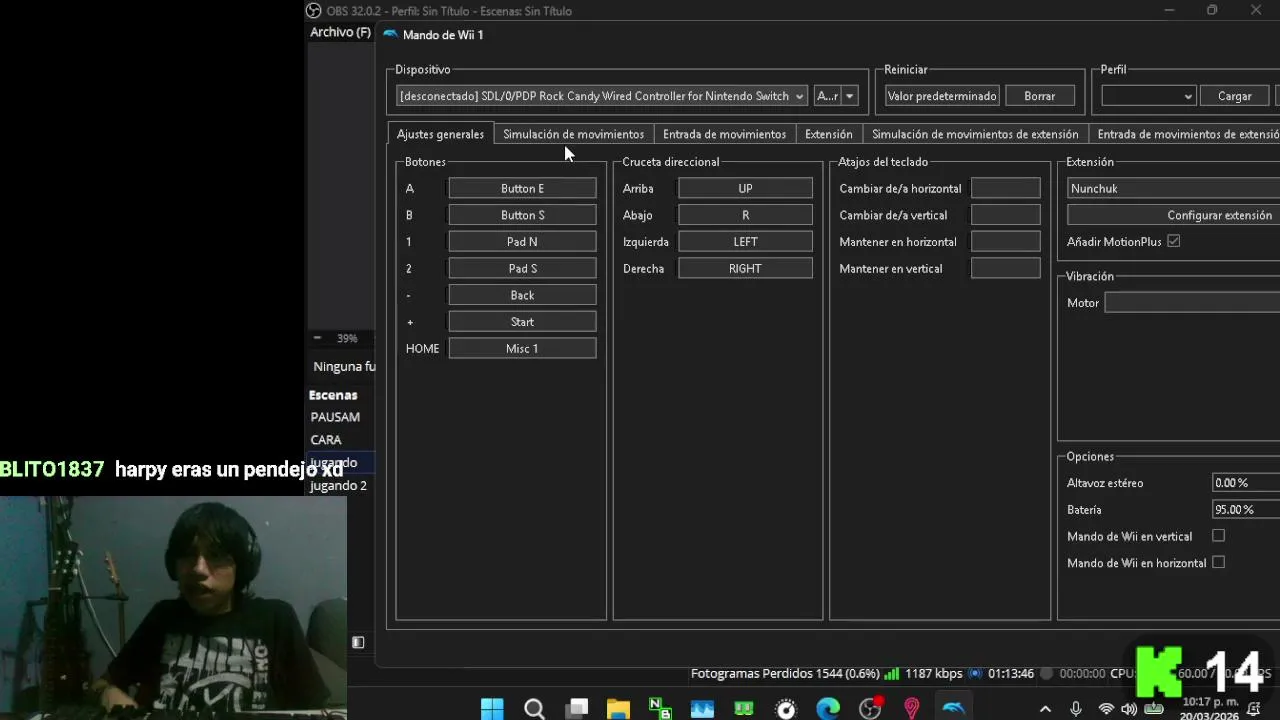Screen dimensions: 1280x720
Task: Click the Vibración Motor mapping field
Action: [x=1192, y=302]
